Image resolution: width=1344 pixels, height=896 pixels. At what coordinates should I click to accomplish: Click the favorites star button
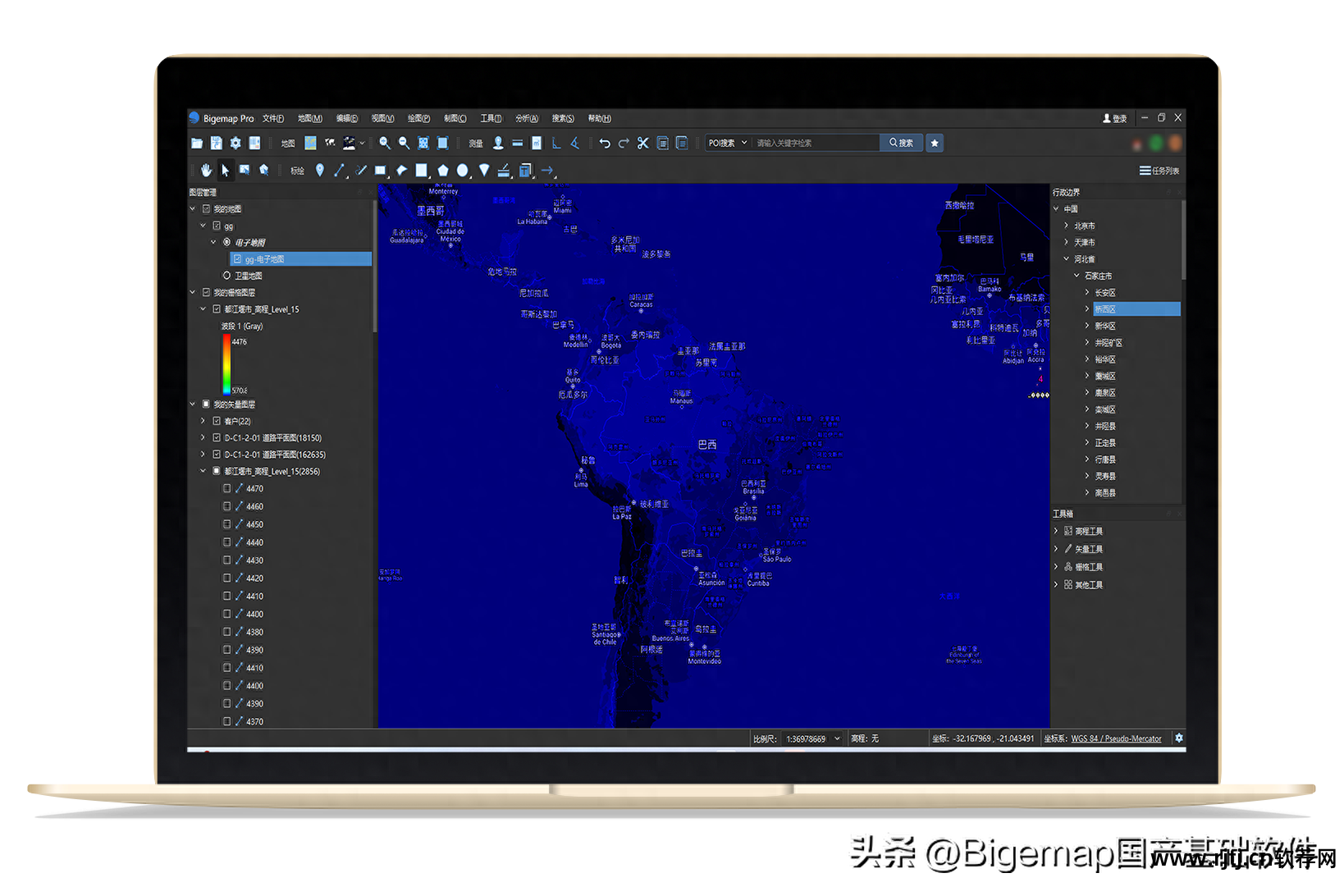click(x=935, y=143)
